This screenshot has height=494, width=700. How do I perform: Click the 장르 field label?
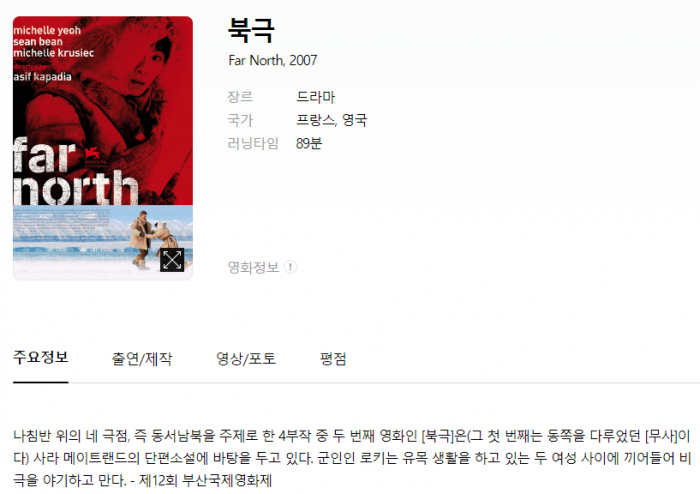[x=240, y=96]
